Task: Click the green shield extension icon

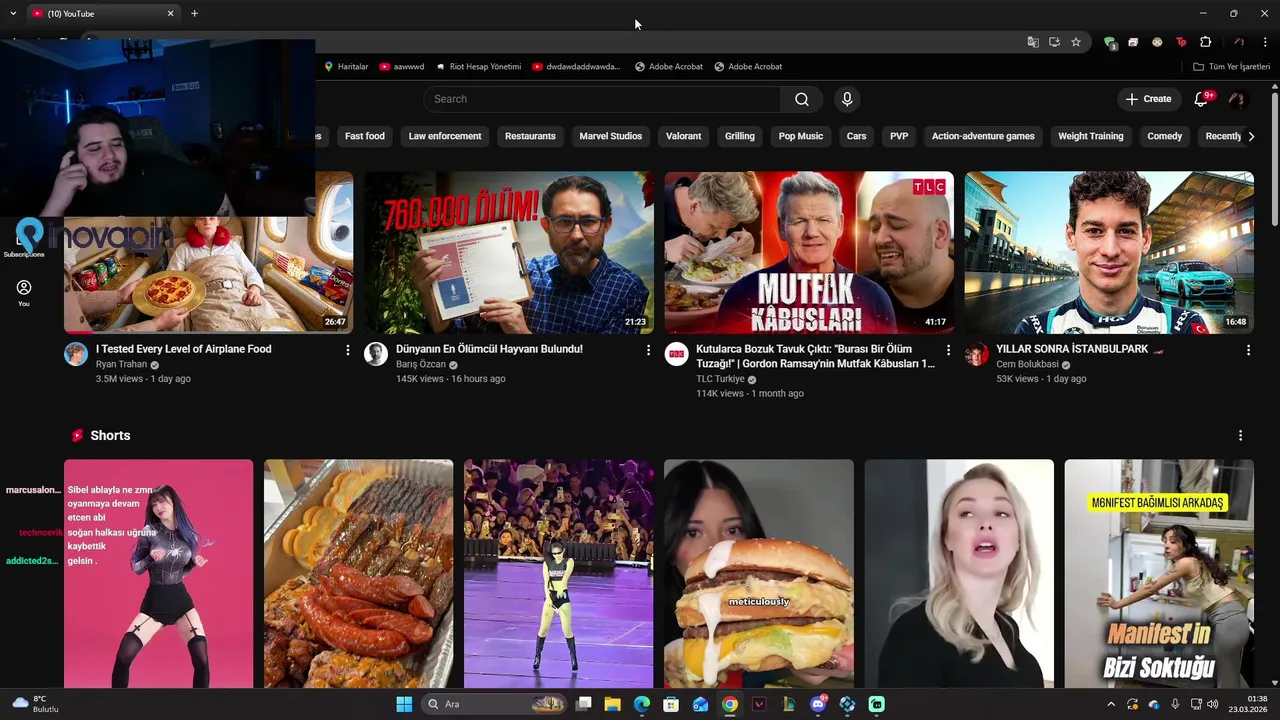Action: click(1109, 42)
